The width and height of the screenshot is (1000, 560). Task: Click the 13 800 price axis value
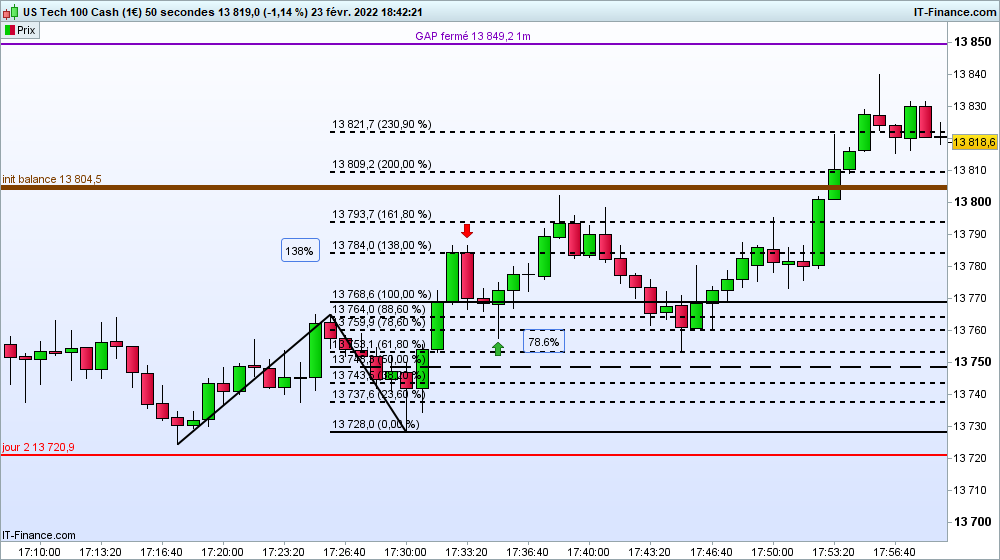tap(973, 202)
